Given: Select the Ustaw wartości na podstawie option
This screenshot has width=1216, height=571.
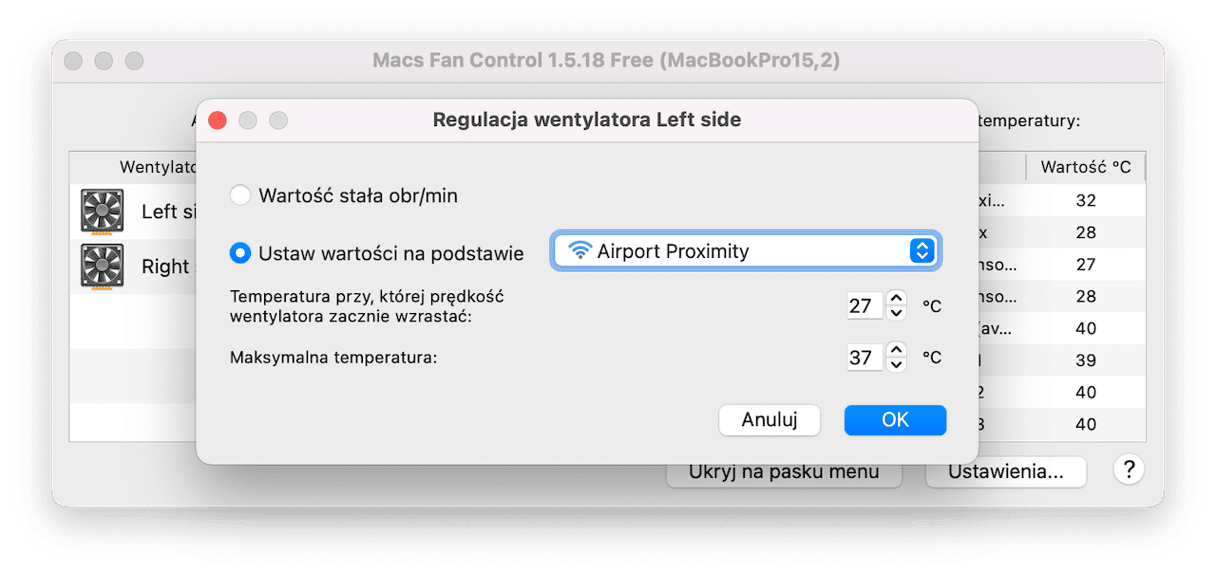Looking at the screenshot, I should click(x=240, y=253).
